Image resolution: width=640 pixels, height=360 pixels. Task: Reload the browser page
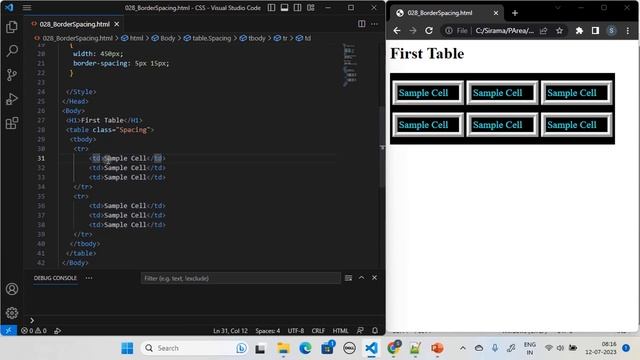pyautogui.click(x=429, y=31)
